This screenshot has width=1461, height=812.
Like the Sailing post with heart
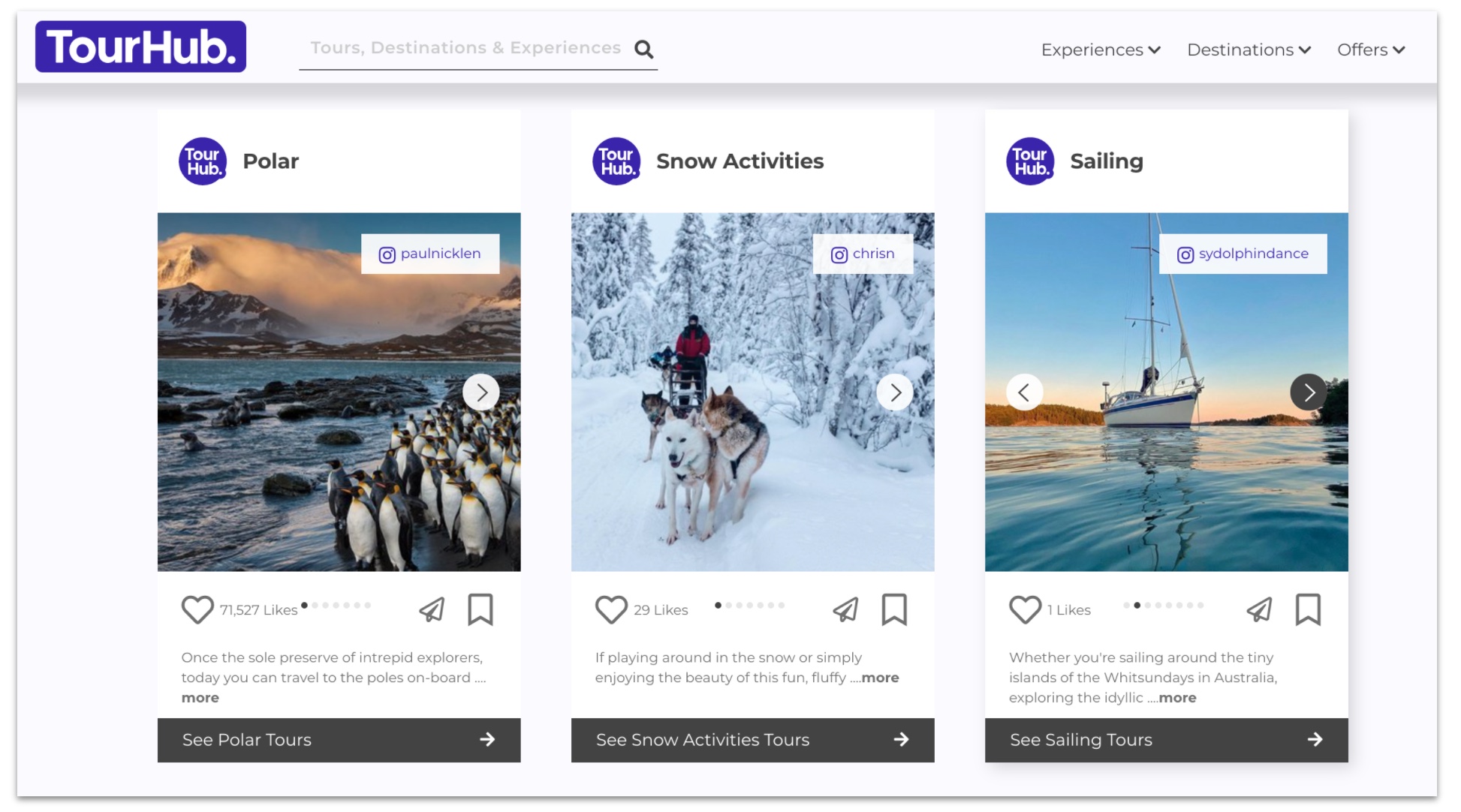pos(1025,609)
